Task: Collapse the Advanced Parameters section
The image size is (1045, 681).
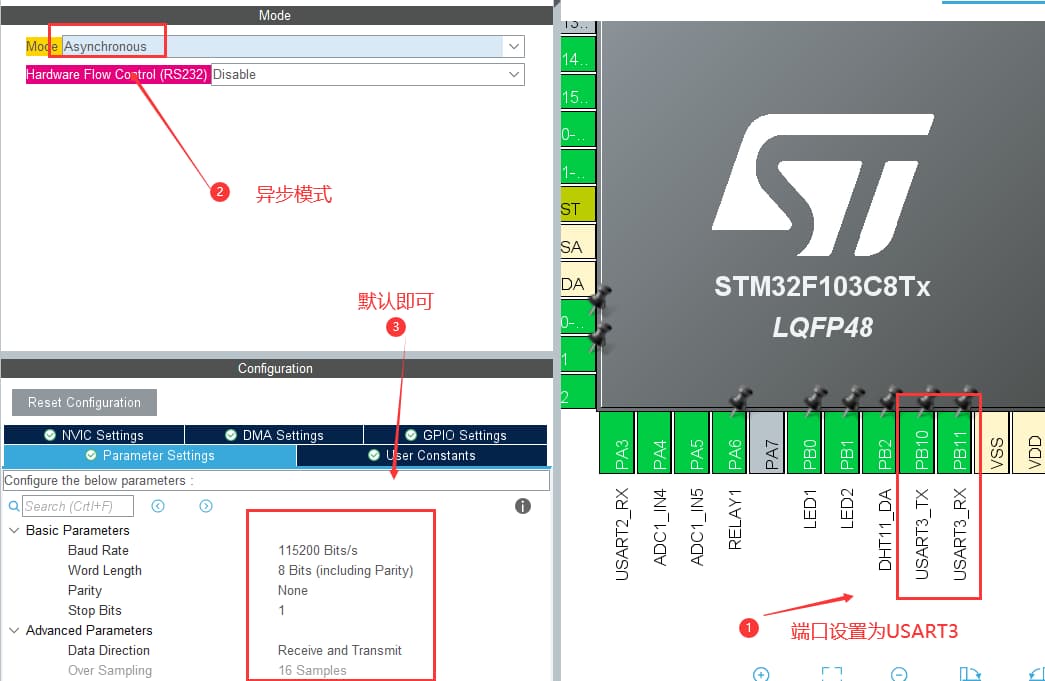Action: click(x=14, y=630)
